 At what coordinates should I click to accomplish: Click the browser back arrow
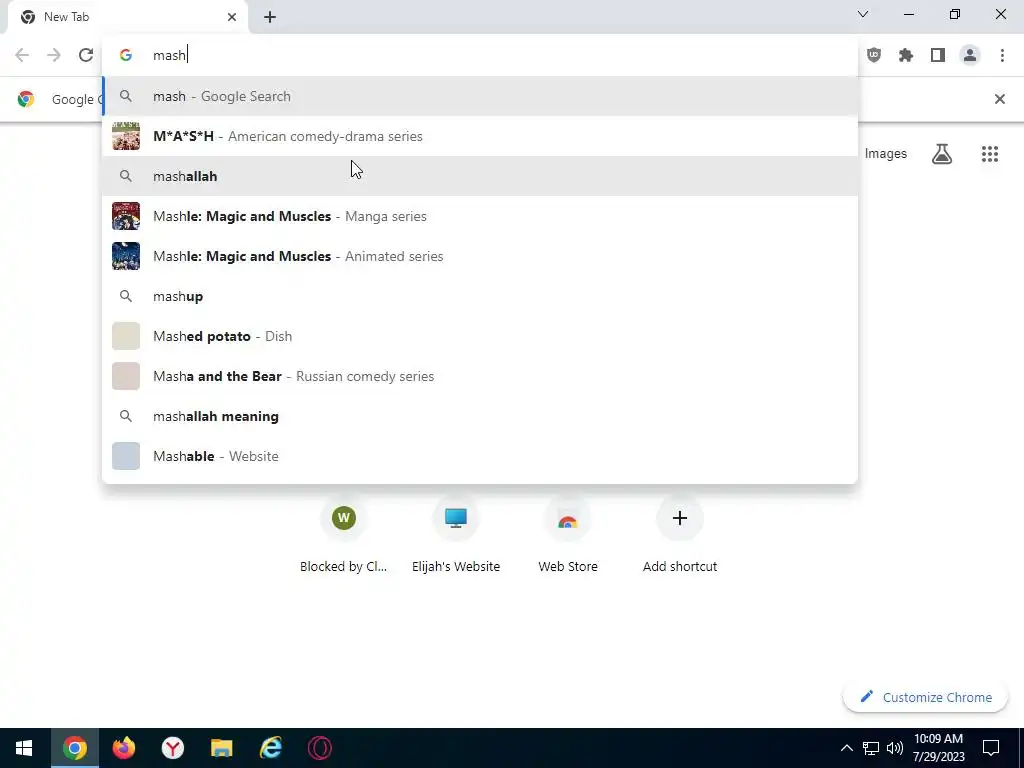coord(22,56)
